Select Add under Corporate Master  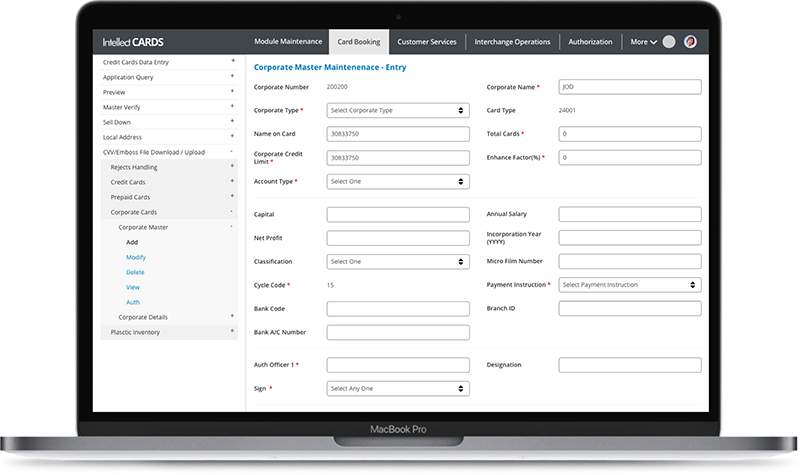(132, 242)
